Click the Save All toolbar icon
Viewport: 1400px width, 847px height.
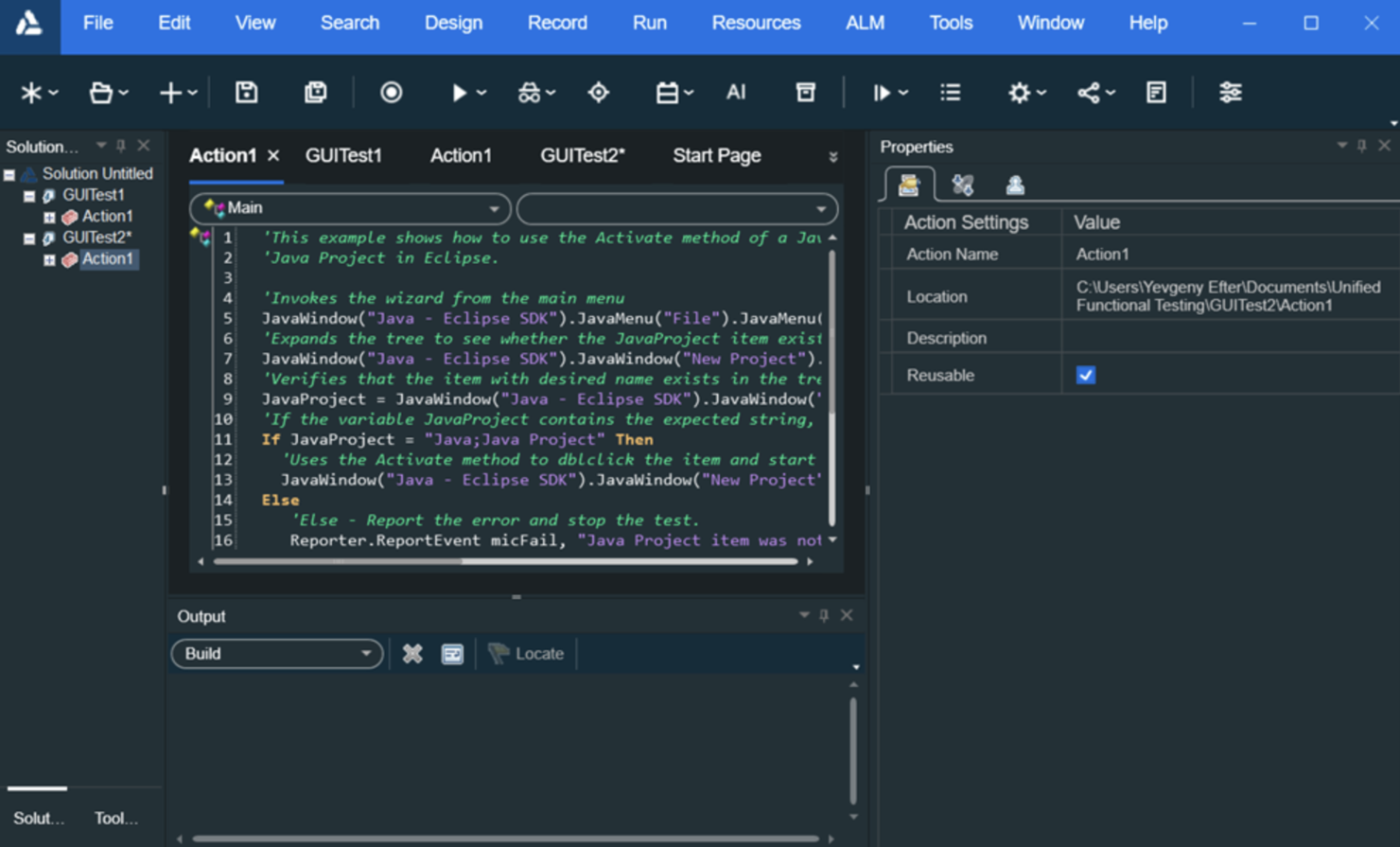(315, 92)
